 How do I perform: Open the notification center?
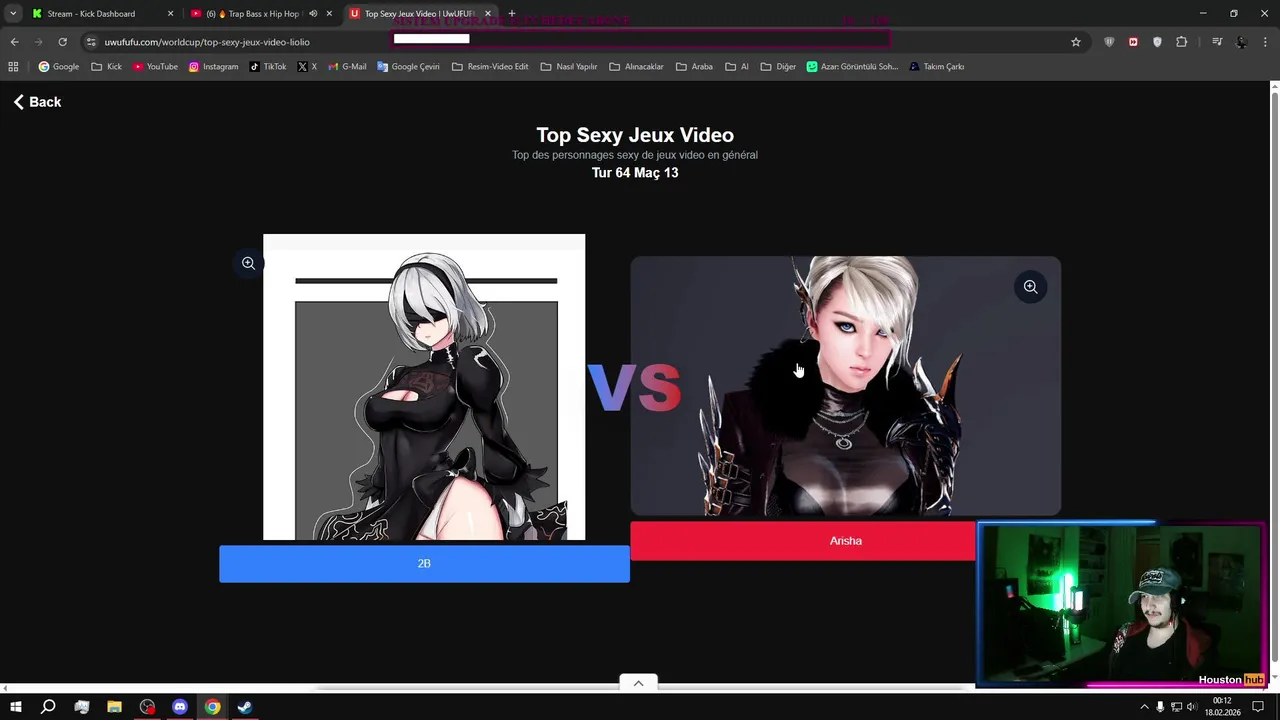click(1259, 707)
